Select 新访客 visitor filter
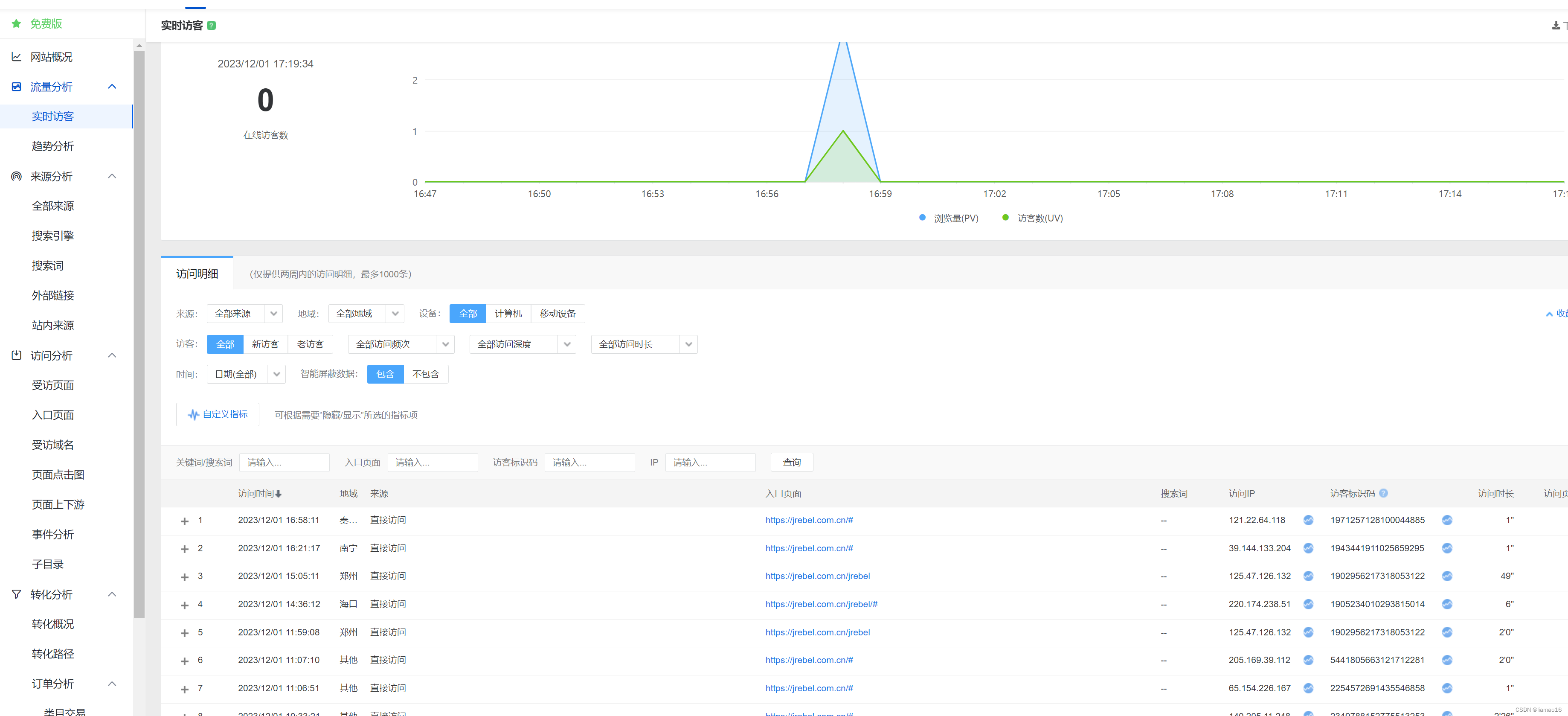The height and width of the screenshot is (716, 1568). (265, 345)
